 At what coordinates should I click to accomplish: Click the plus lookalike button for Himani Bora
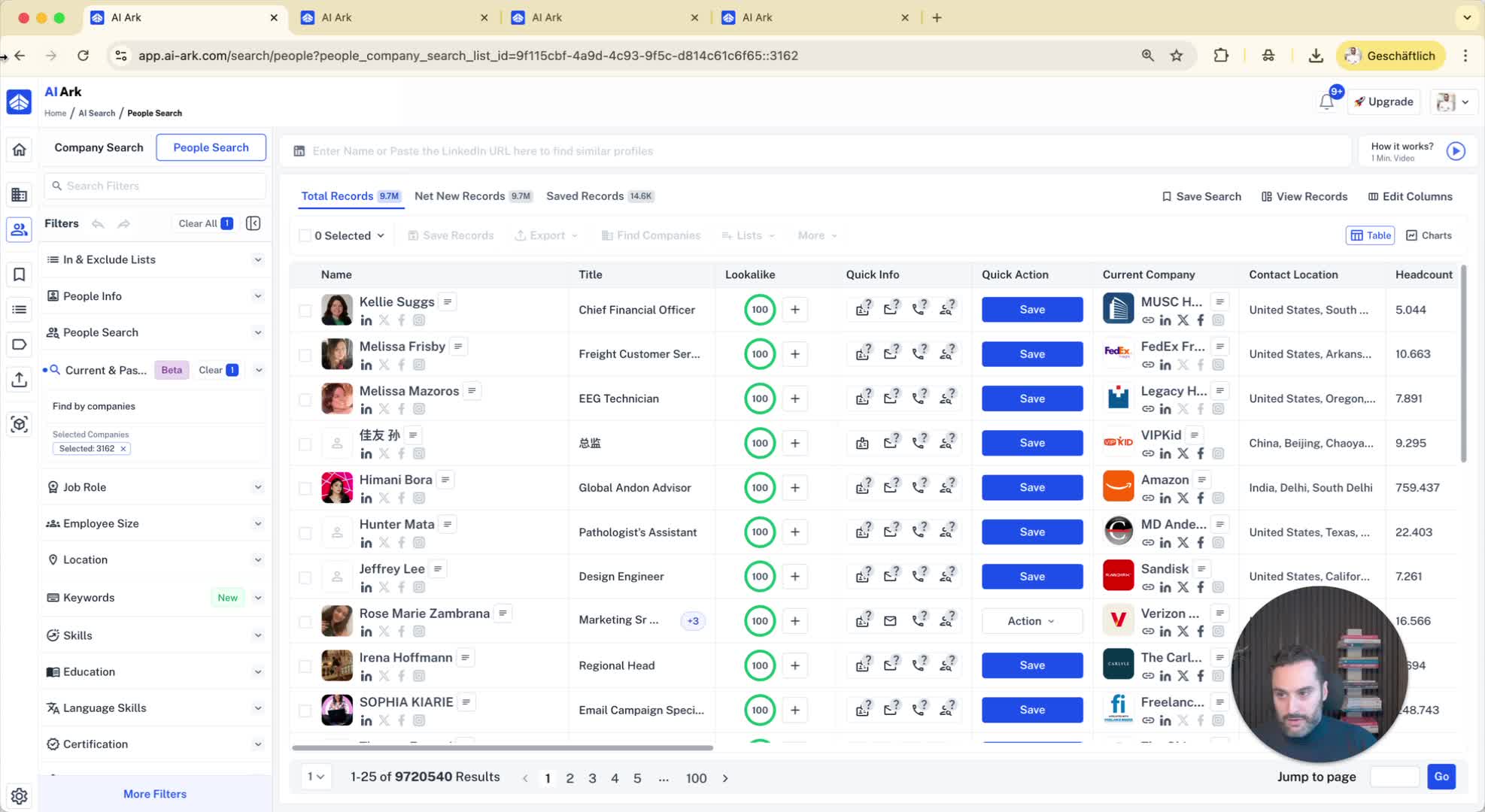pyautogui.click(x=795, y=487)
